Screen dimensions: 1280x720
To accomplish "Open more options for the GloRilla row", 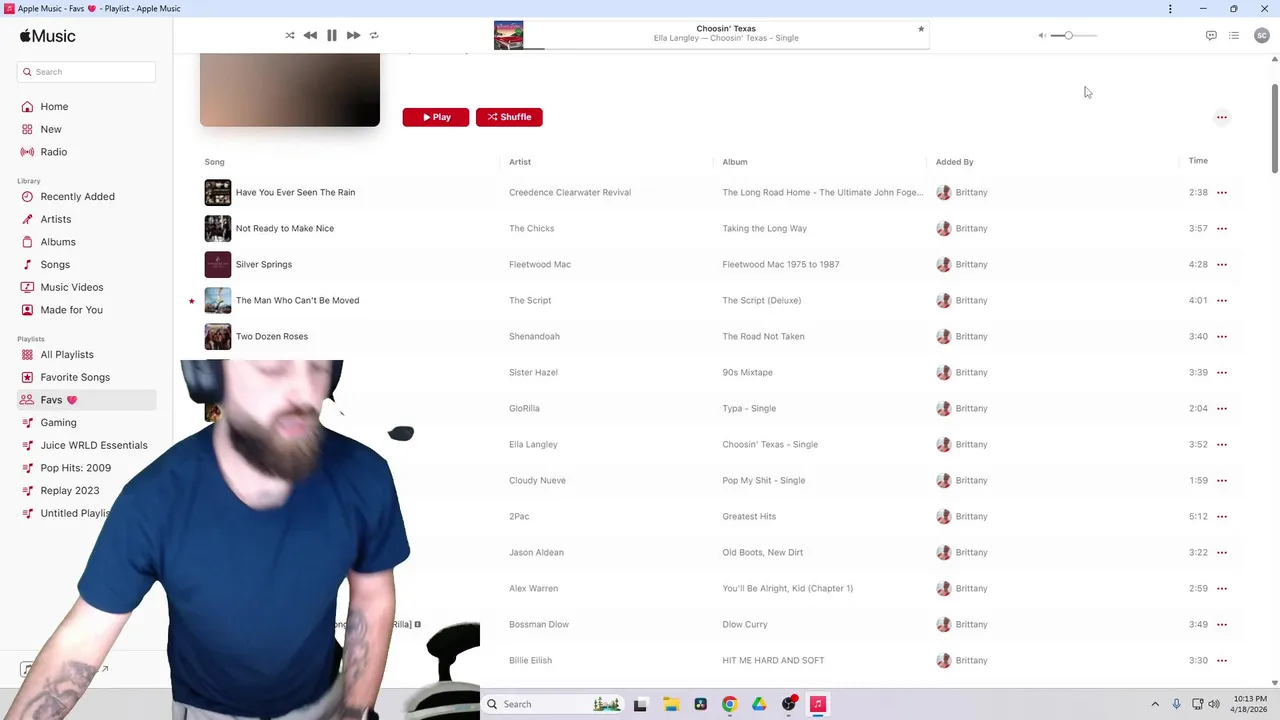I will tap(1222, 408).
